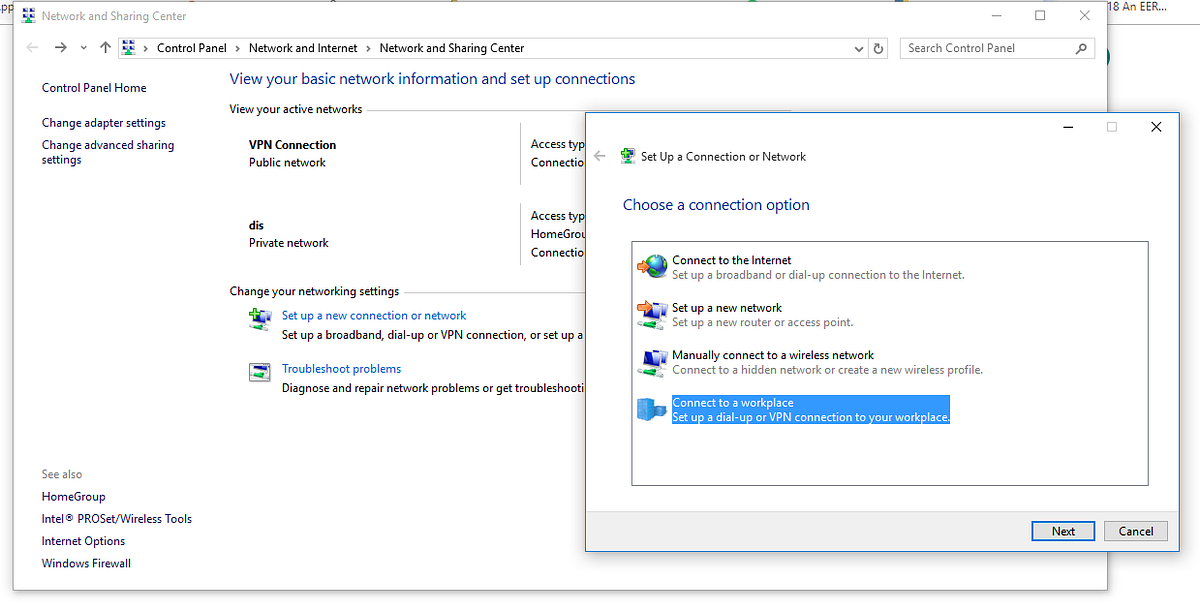1200x605 pixels.
Task: Open recent locations dropdown arrow in Control Panel
Action: tap(83, 48)
